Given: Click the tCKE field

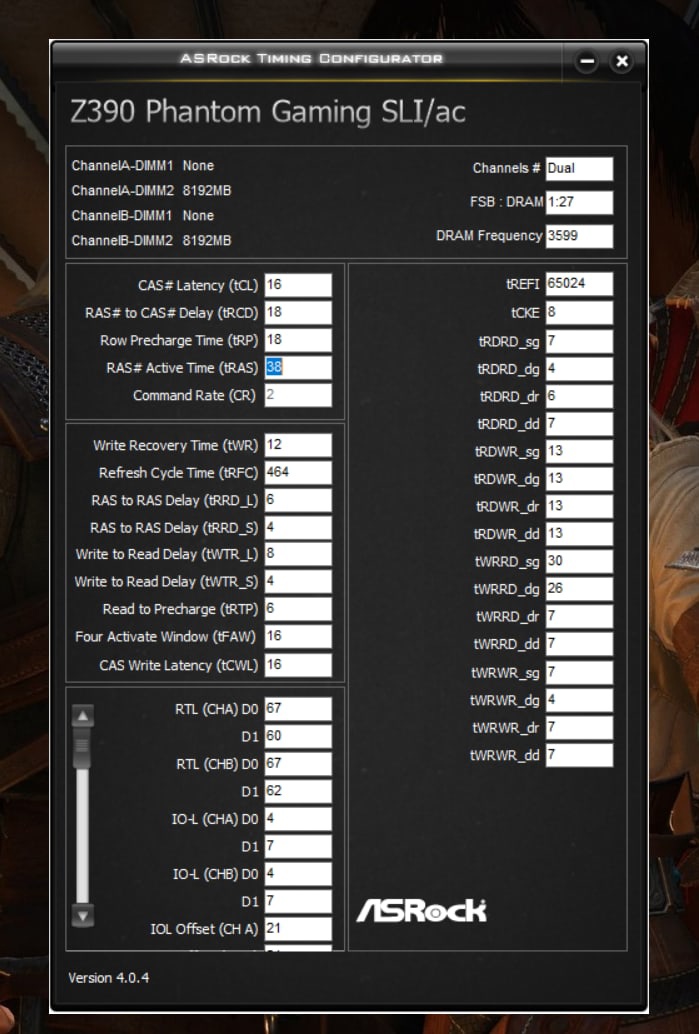Looking at the screenshot, I should [579, 313].
